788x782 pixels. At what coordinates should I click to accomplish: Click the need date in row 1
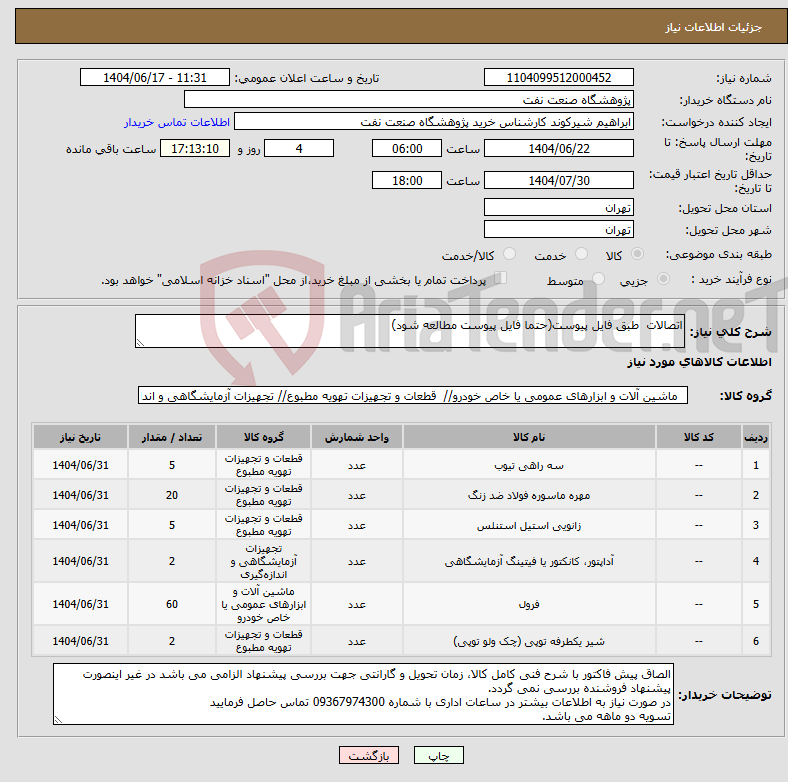coord(80,465)
